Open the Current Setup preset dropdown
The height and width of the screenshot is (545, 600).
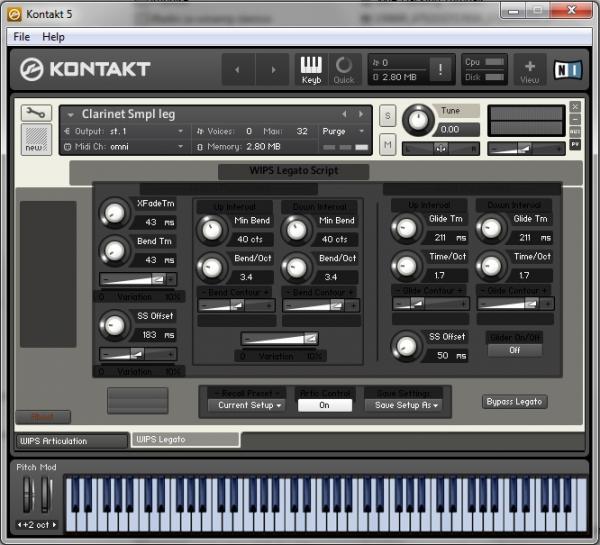pyautogui.click(x=246, y=405)
